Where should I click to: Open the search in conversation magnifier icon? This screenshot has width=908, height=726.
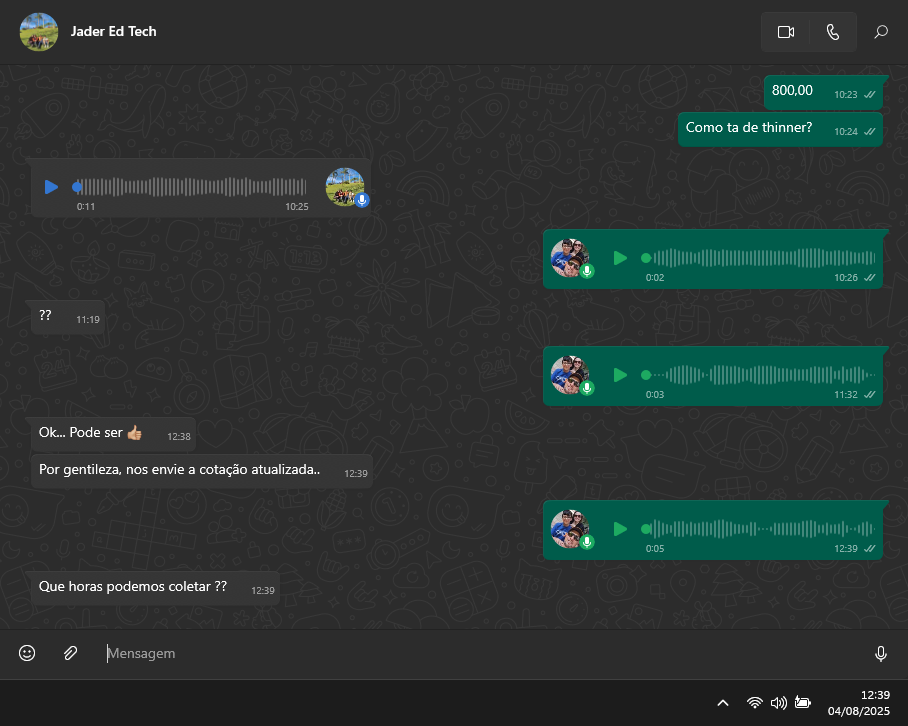tap(881, 32)
